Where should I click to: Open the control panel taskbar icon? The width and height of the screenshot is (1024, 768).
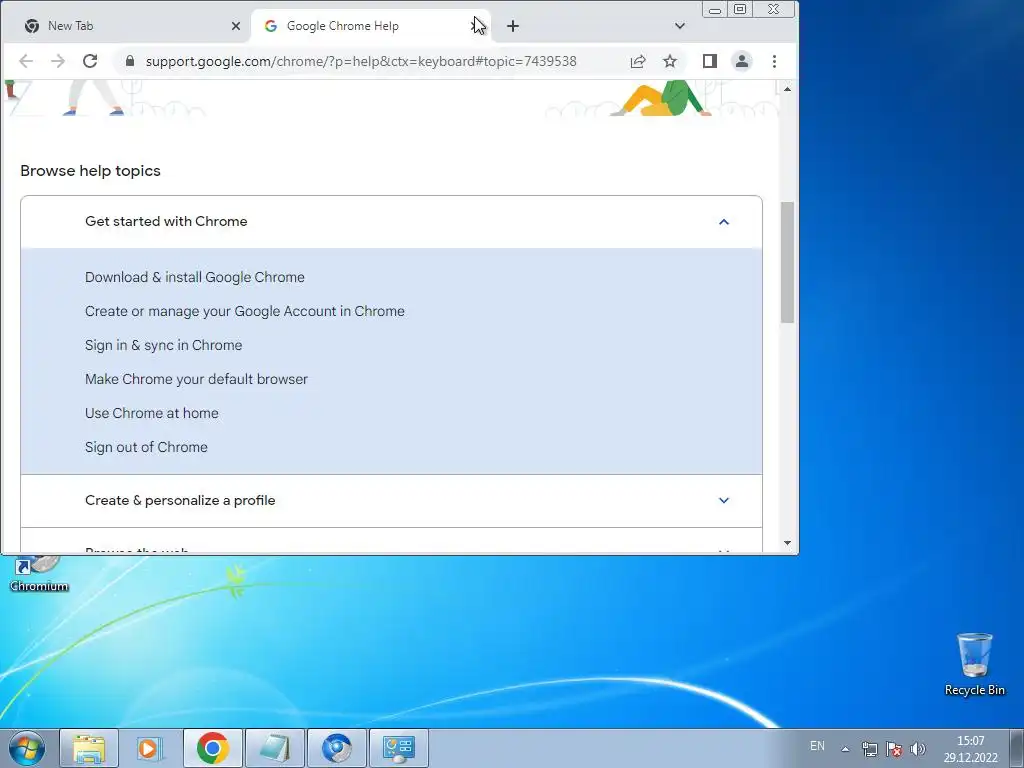(399, 748)
